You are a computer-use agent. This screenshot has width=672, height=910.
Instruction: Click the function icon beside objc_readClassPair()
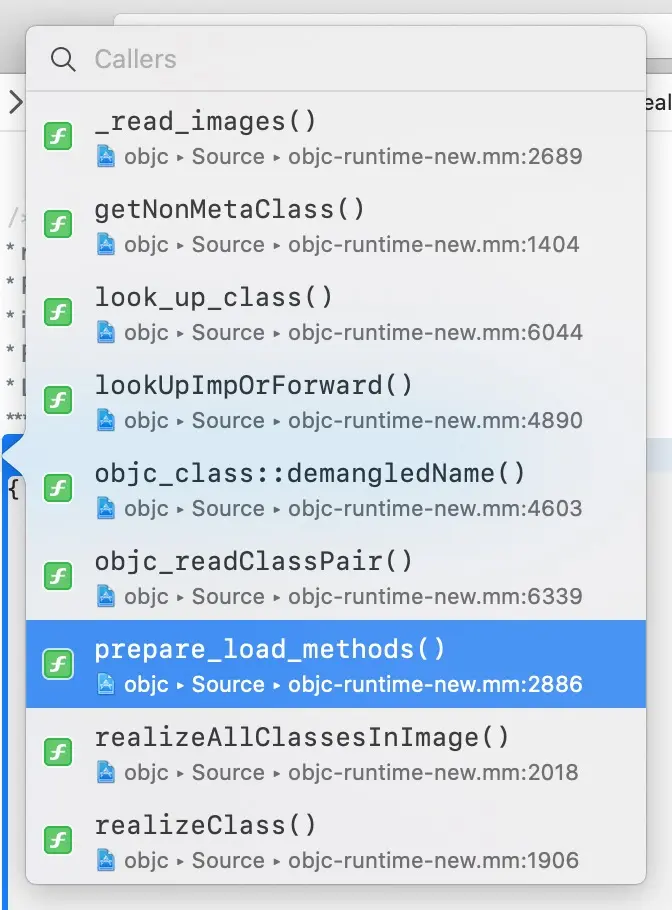[x=58, y=576]
